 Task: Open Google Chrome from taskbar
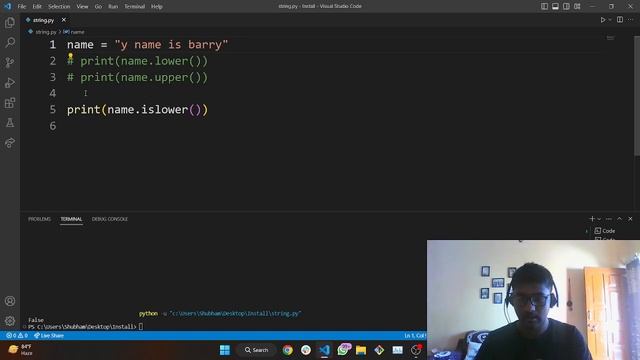[287, 350]
